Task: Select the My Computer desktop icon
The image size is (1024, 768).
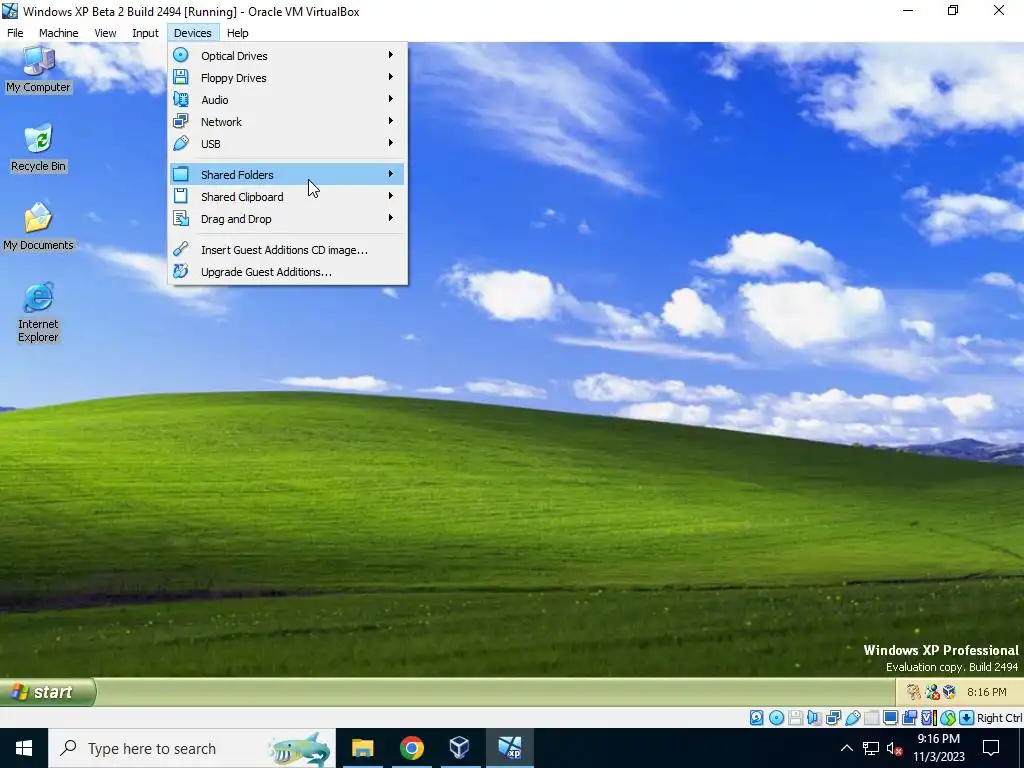Action: point(38,69)
